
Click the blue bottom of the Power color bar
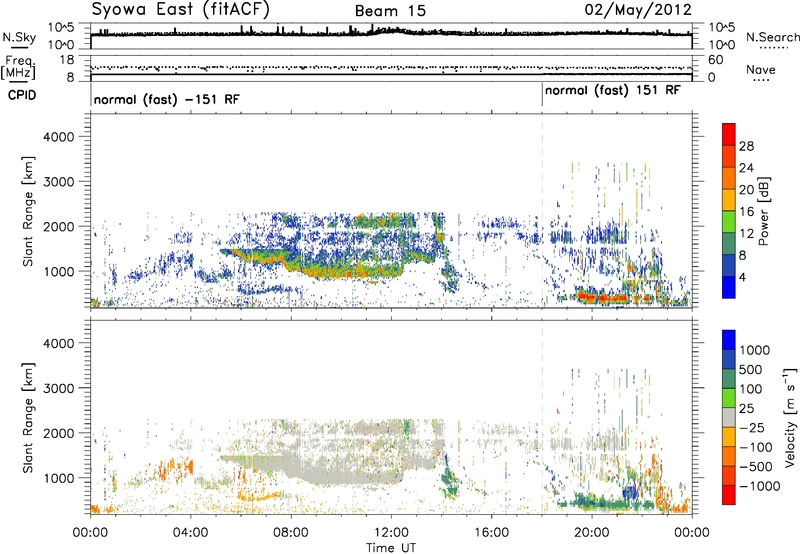(729, 287)
